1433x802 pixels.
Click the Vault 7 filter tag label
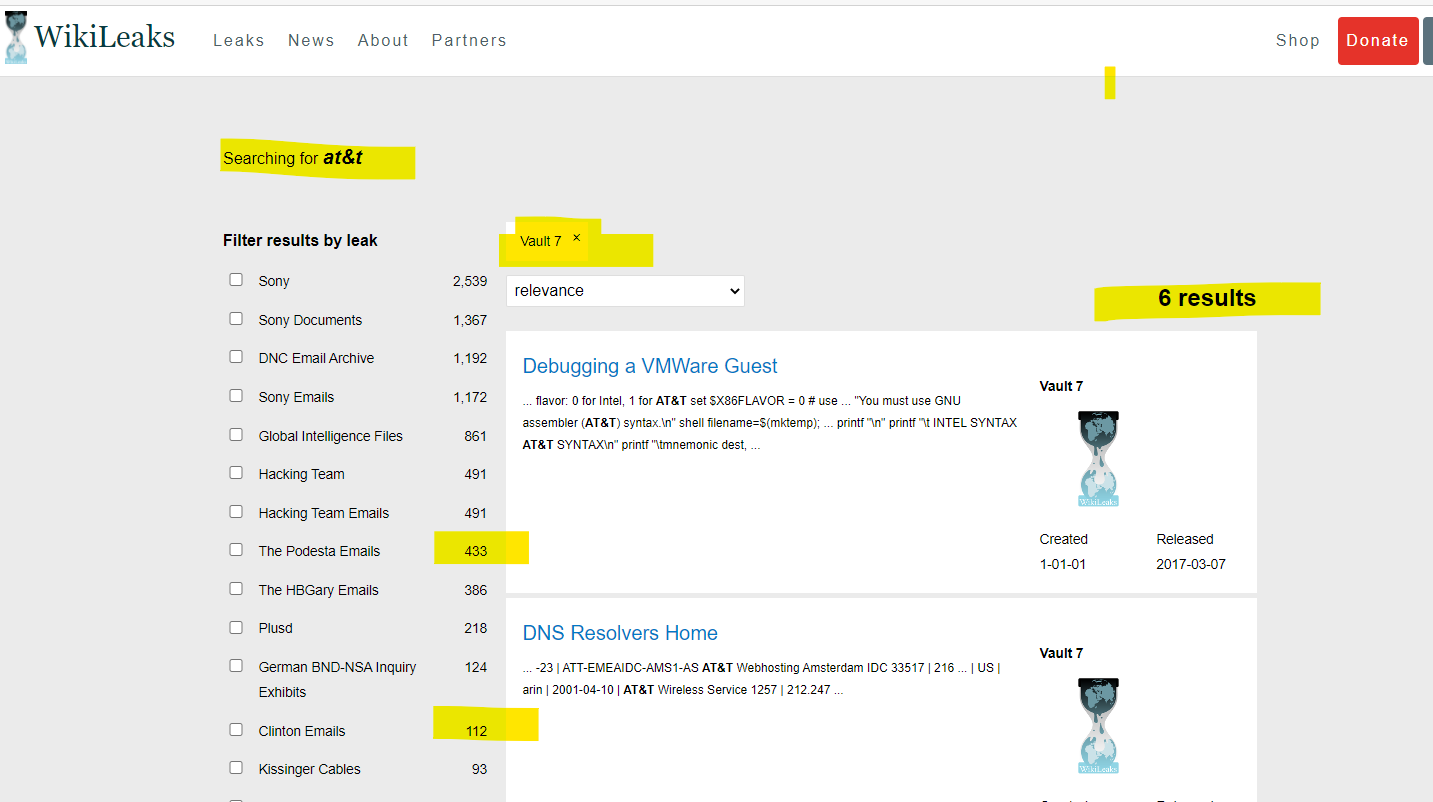pos(541,241)
